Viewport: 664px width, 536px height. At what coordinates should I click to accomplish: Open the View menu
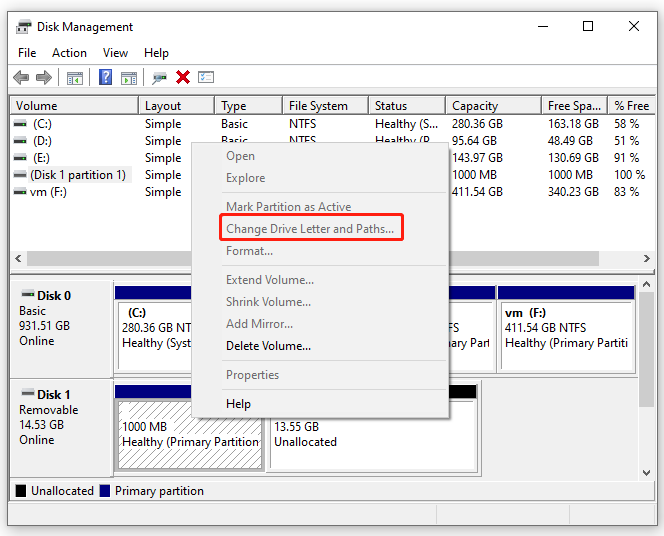pyautogui.click(x=115, y=53)
